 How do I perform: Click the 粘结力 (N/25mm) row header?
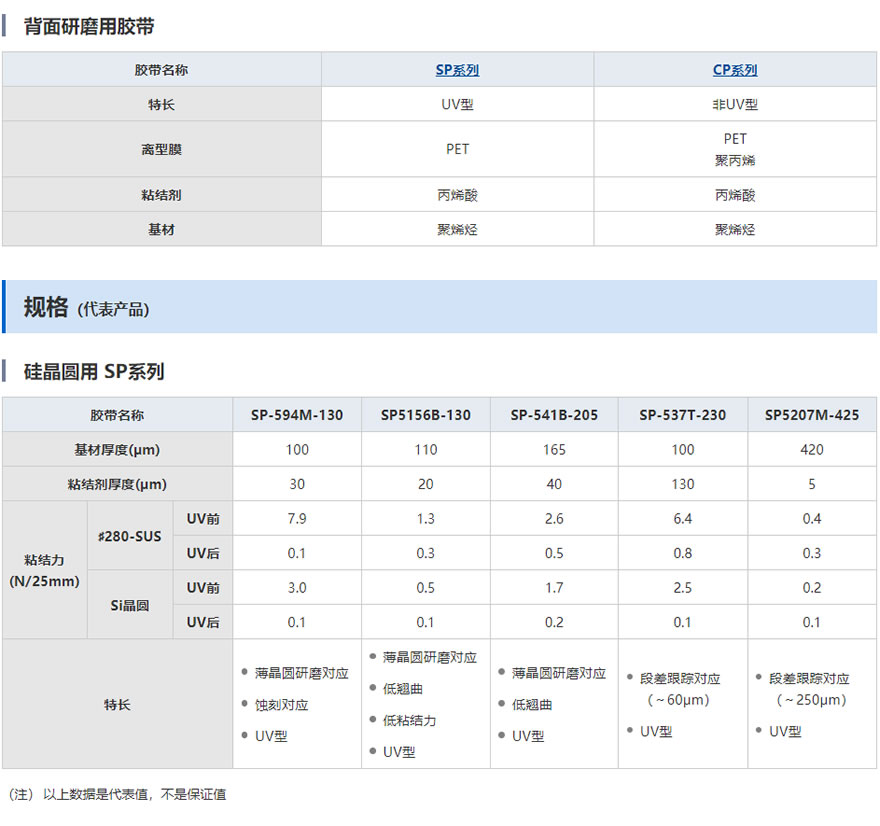click(44, 570)
